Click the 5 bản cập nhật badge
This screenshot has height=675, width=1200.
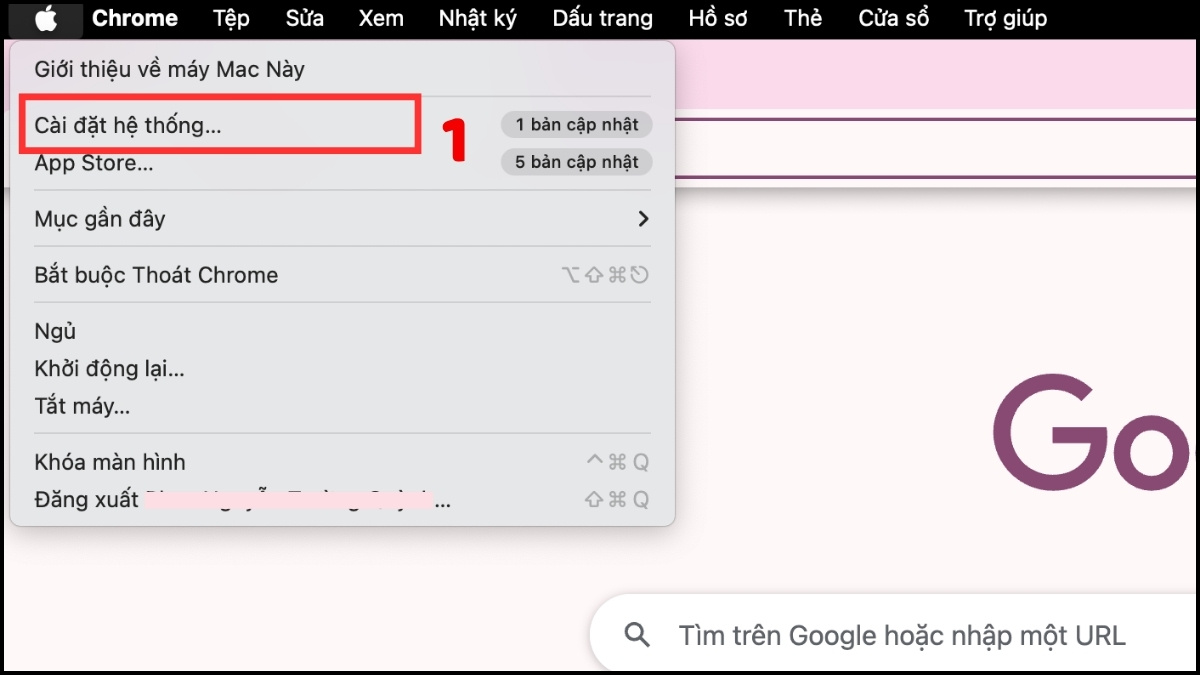(576, 162)
